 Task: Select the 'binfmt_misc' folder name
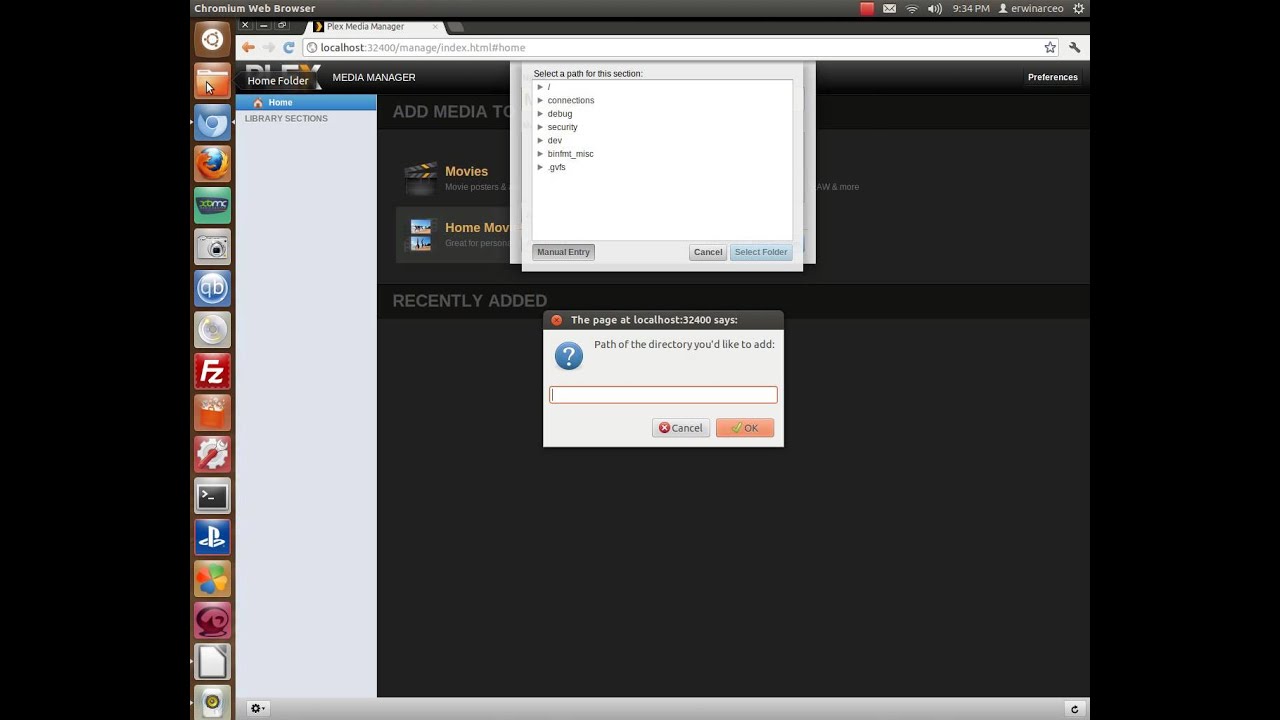coord(570,154)
